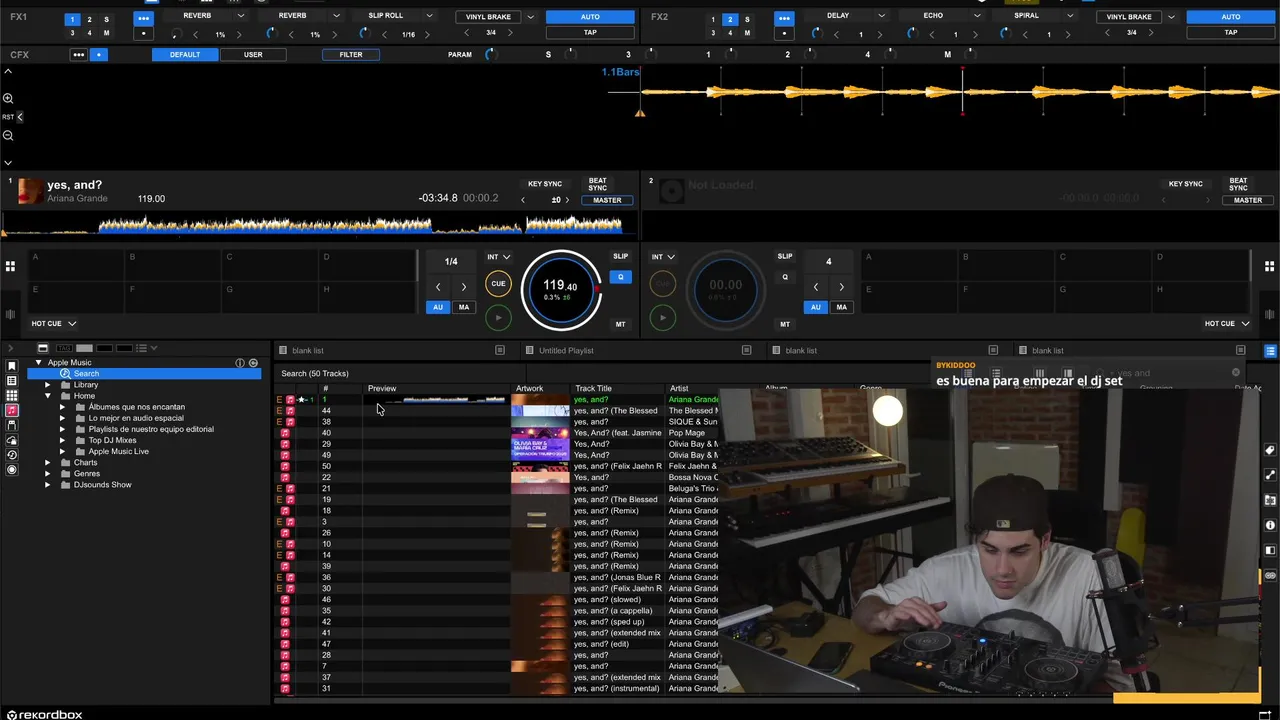The image size is (1280, 720).
Task: Click the deck 1 play button
Action: point(498,318)
